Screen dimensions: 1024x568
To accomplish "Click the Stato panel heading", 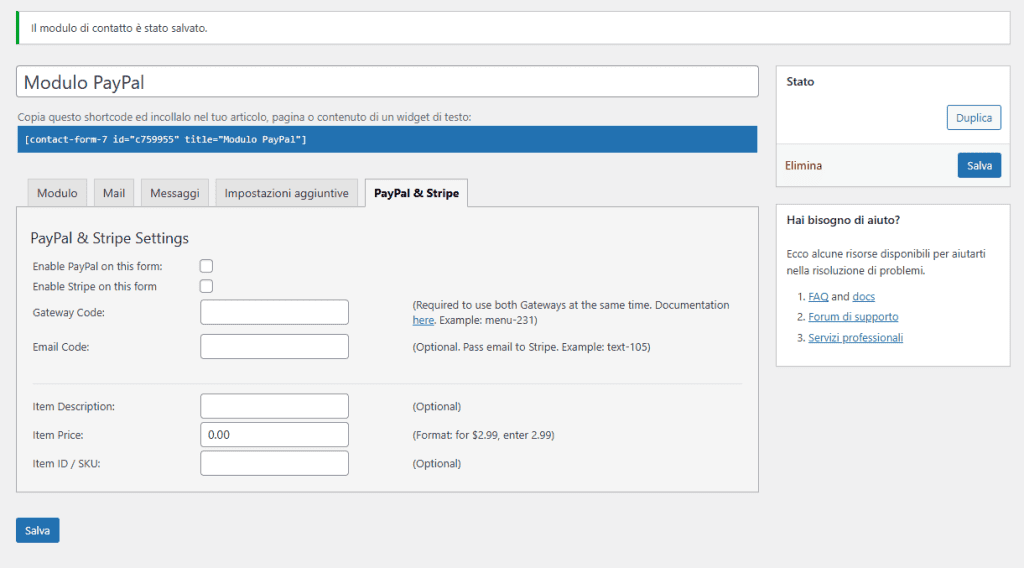I will click(x=800, y=82).
